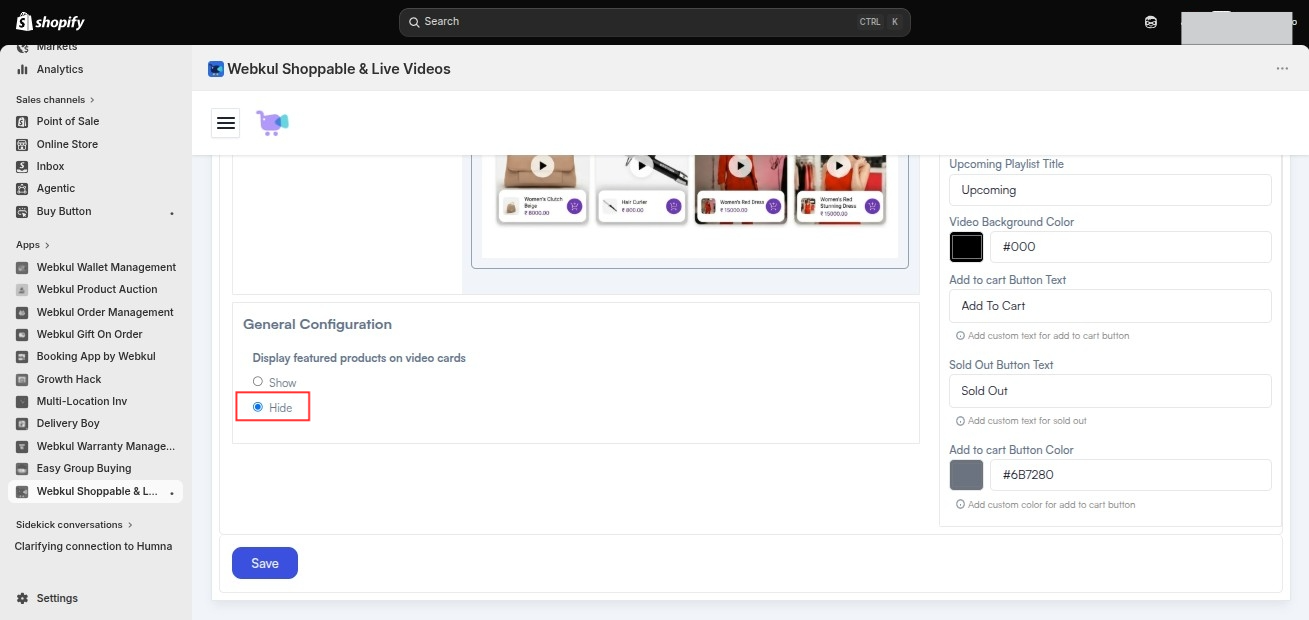
Task: Click the Shopify logo
Action: click(51, 22)
